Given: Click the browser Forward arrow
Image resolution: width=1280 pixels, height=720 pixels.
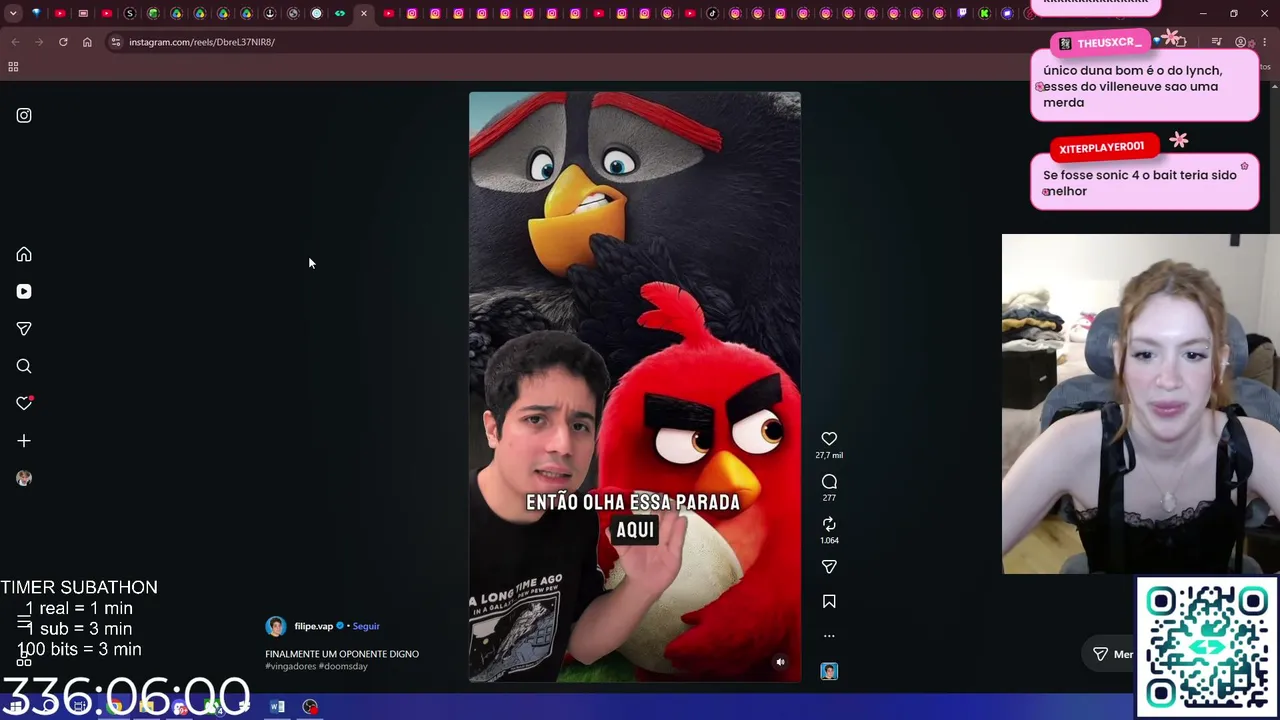Looking at the screenshot, I should coord(39,42).
